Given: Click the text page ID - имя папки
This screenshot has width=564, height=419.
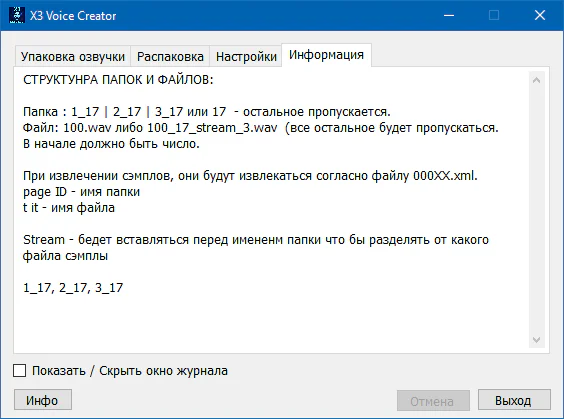Looking at the screenshot, I should coord(81,192).
